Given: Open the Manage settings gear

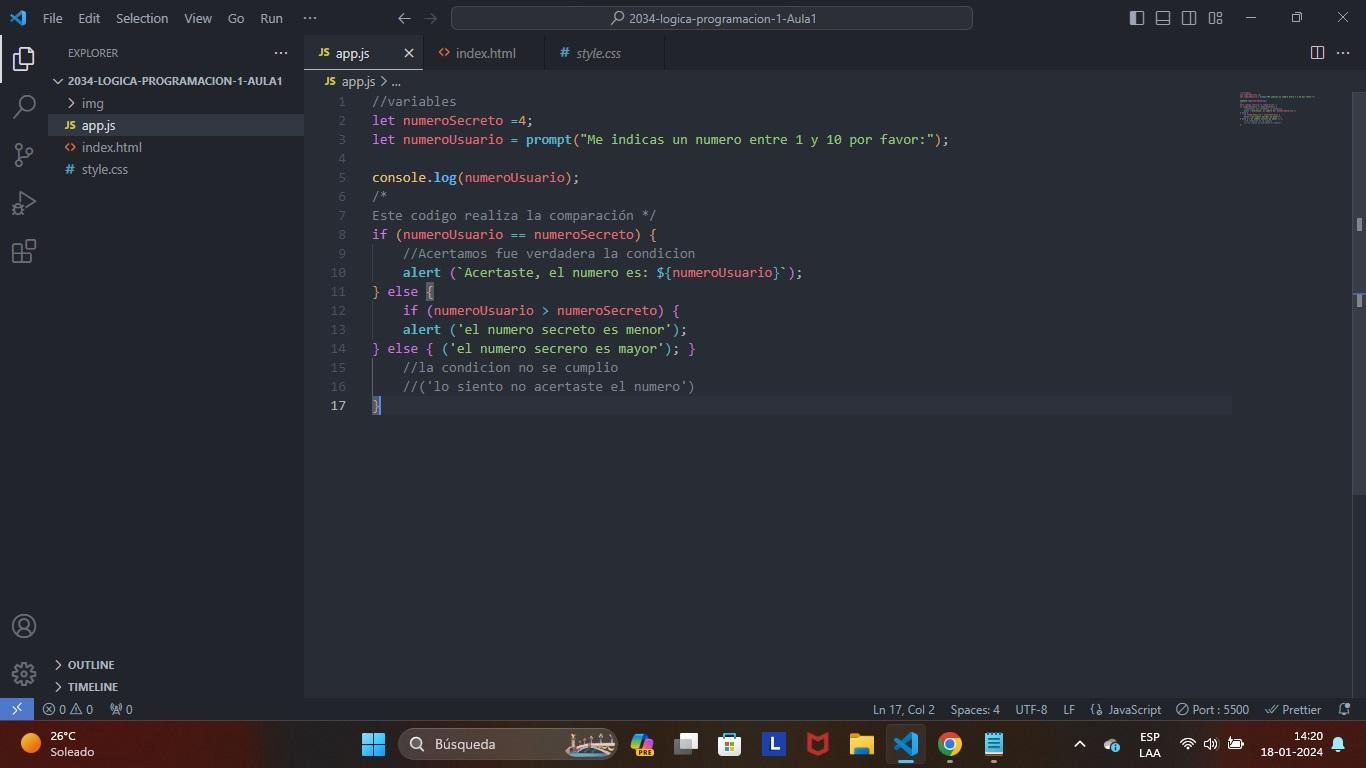Looking at the screenshot, I should [24, 674].
